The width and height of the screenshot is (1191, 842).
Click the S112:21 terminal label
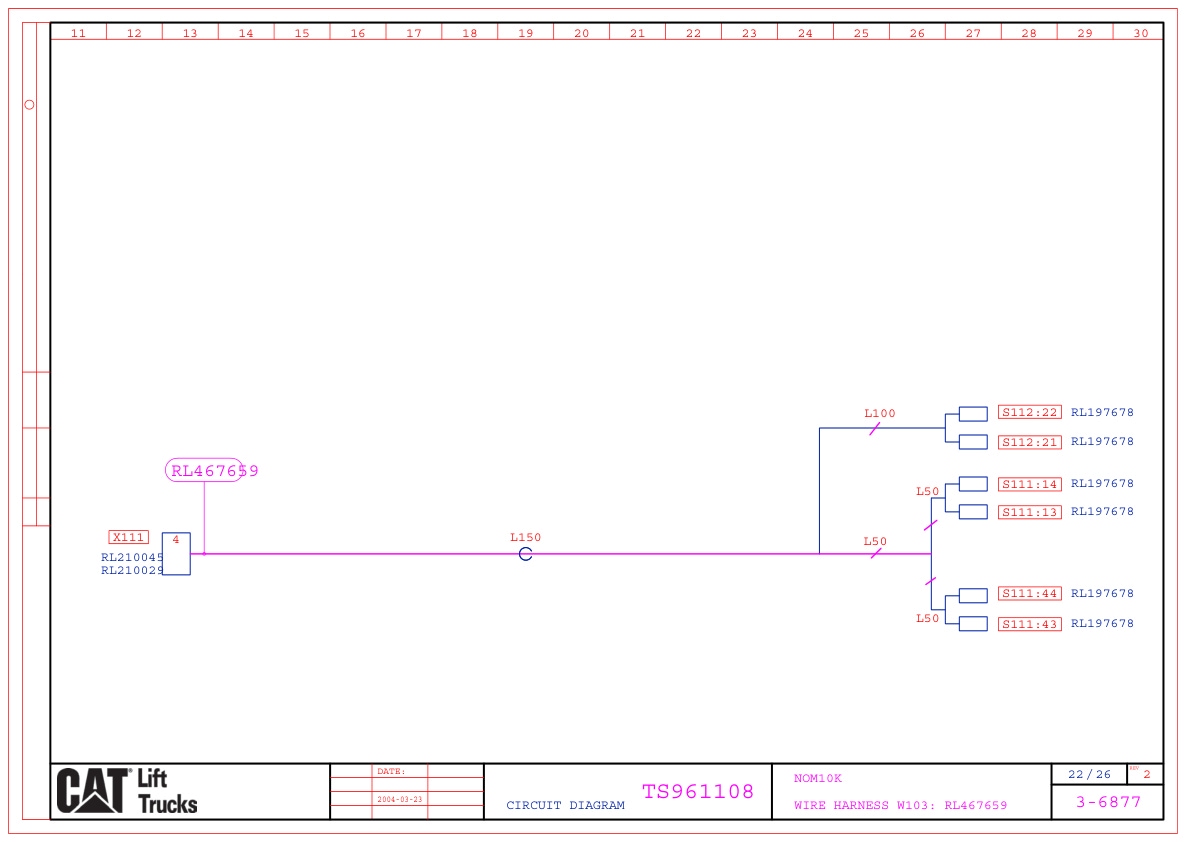click(1030, 442)
